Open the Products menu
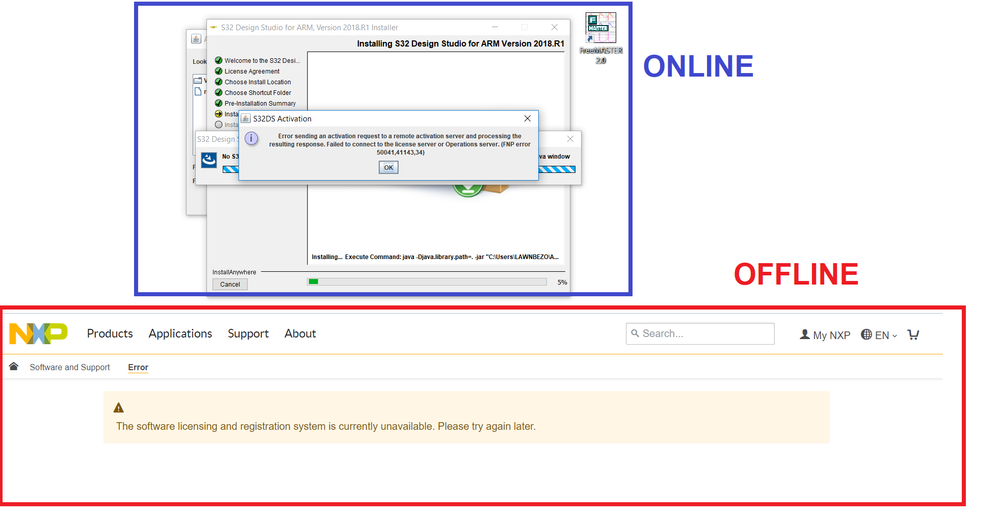The image size is (999, 512). 110,334
